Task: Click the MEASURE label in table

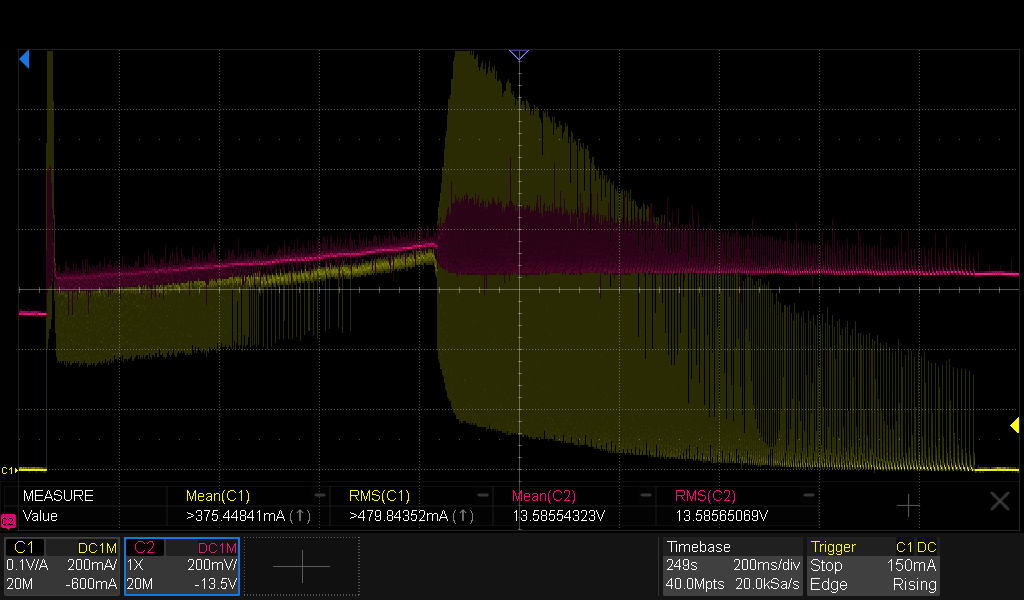Action: point(58,496)
